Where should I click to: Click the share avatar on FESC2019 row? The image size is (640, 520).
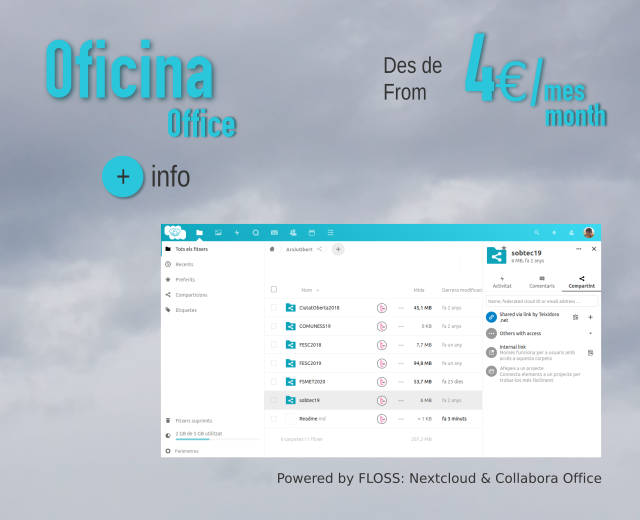pos(382,363)
